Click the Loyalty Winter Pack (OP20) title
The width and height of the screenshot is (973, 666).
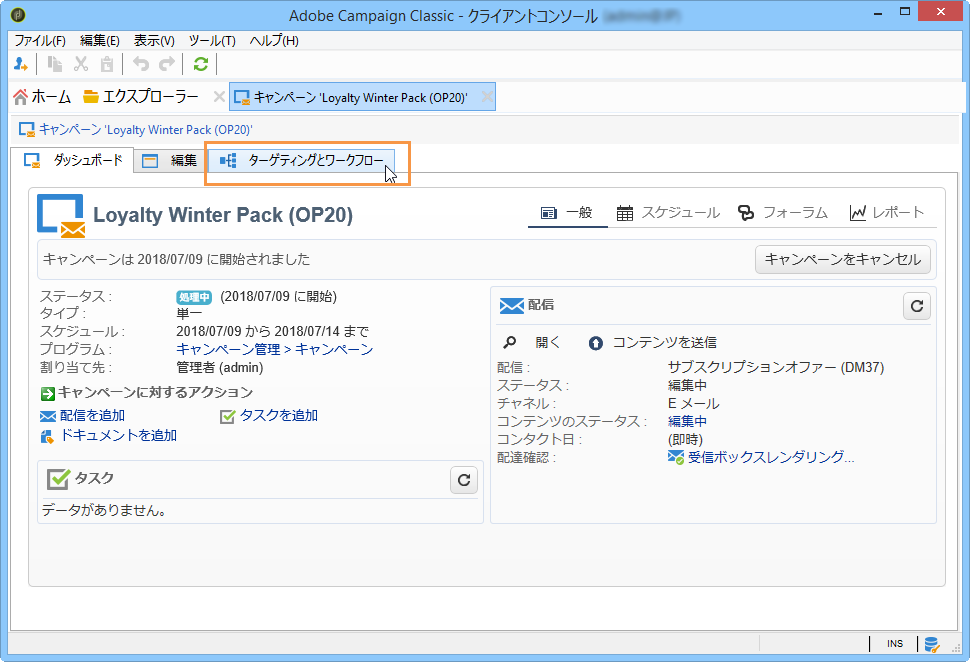click(223, 215)
